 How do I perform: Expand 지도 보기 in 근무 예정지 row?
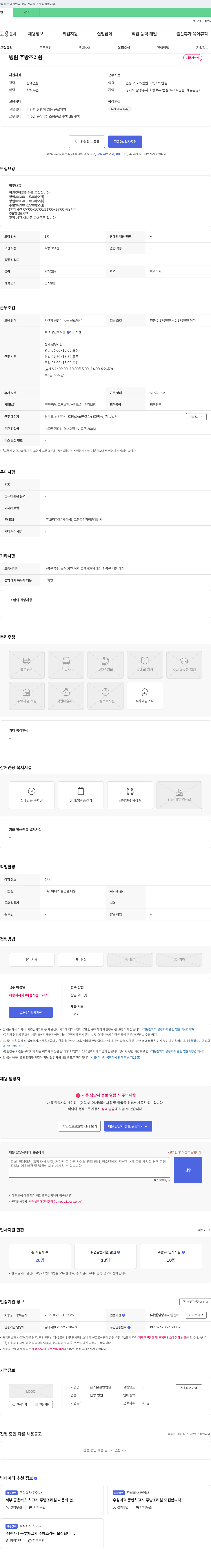pyautogui.click(x=196, y=417)
